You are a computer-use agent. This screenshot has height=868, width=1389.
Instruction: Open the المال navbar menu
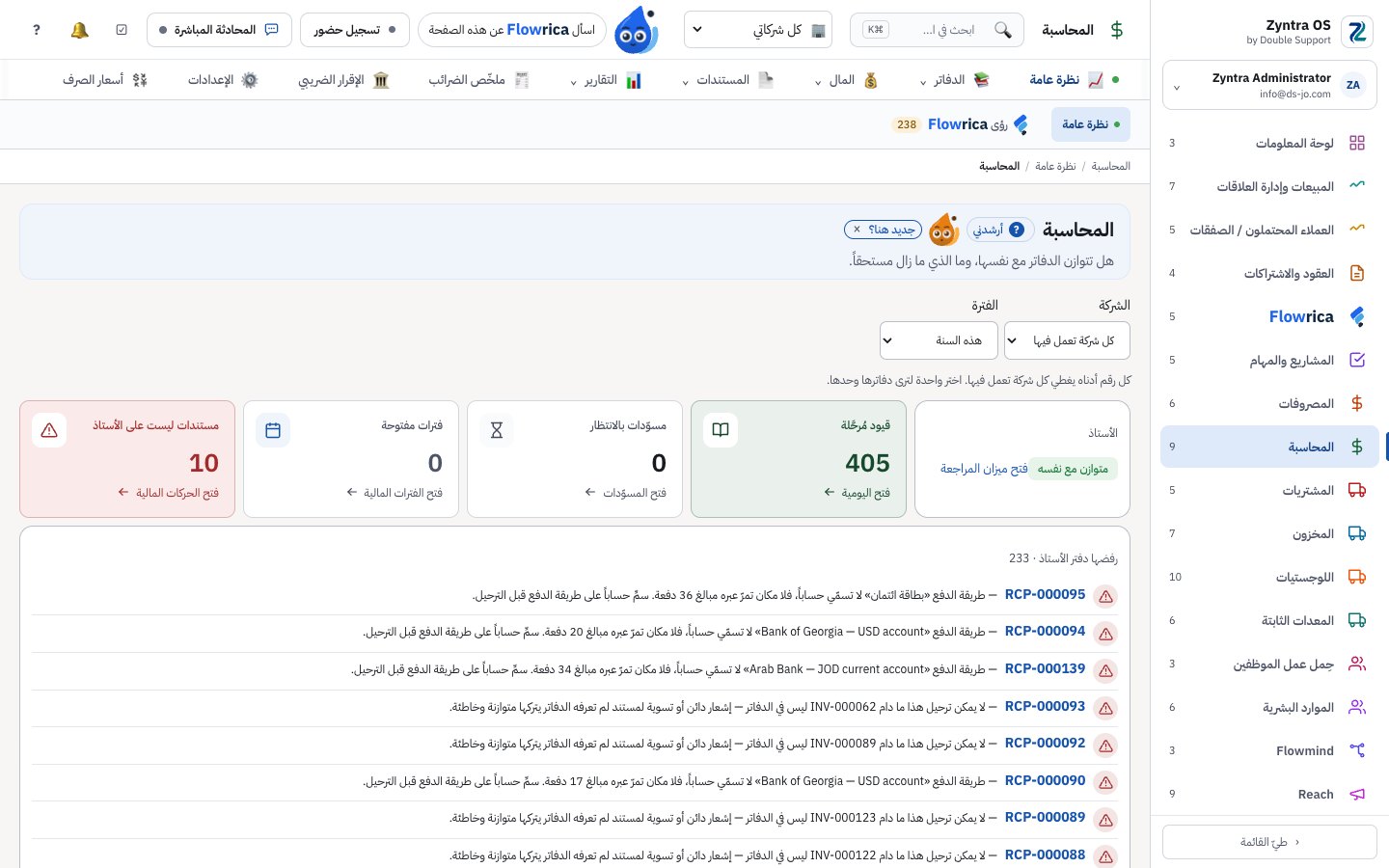point(846,80)
